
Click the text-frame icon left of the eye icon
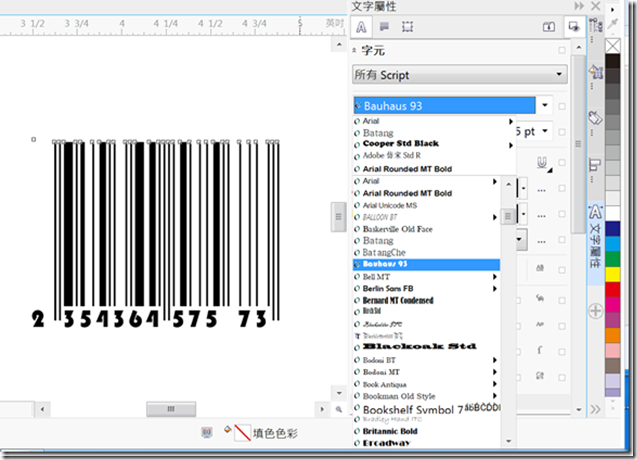[549, 27]
